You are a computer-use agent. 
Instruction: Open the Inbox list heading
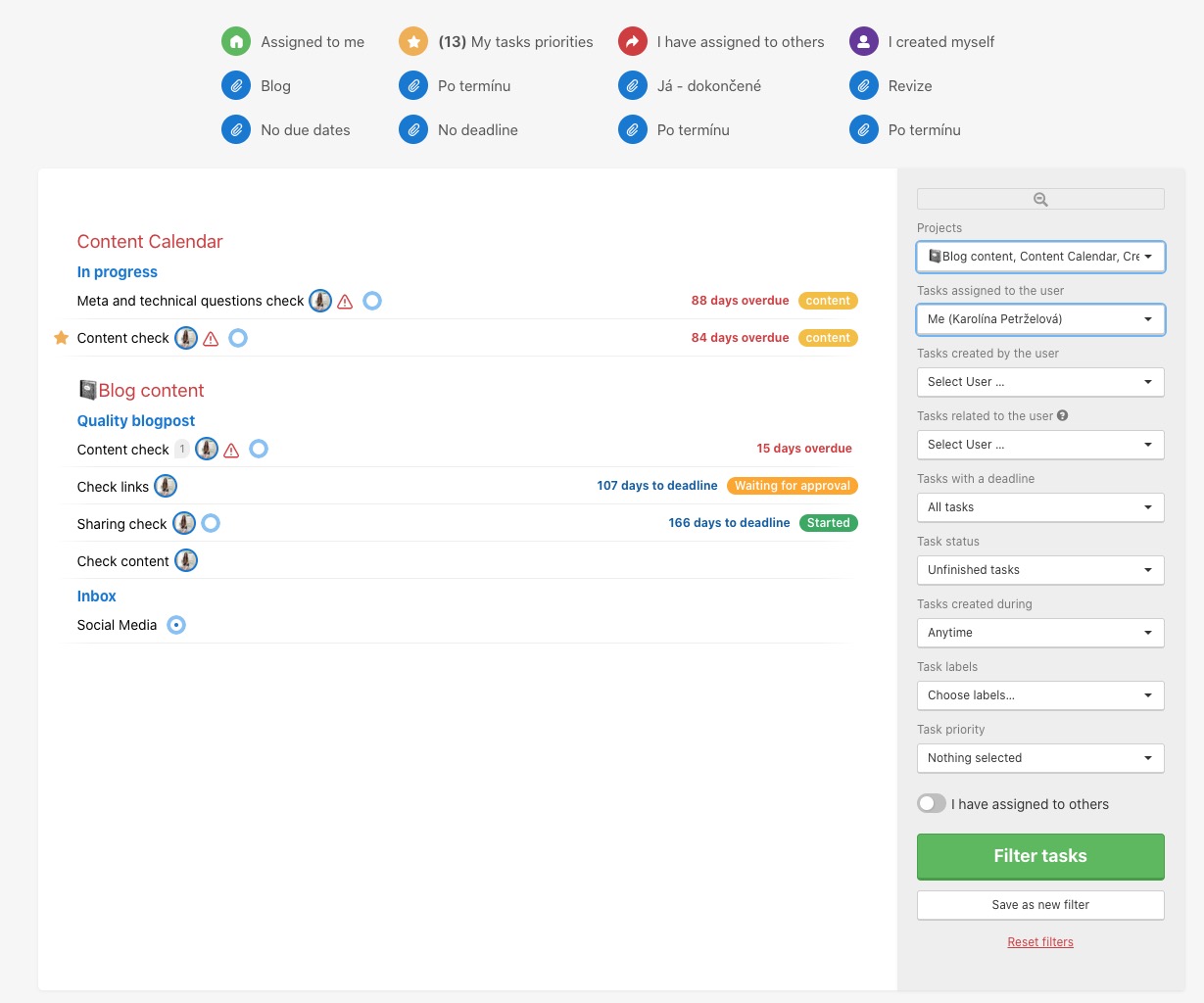(97, 597)
